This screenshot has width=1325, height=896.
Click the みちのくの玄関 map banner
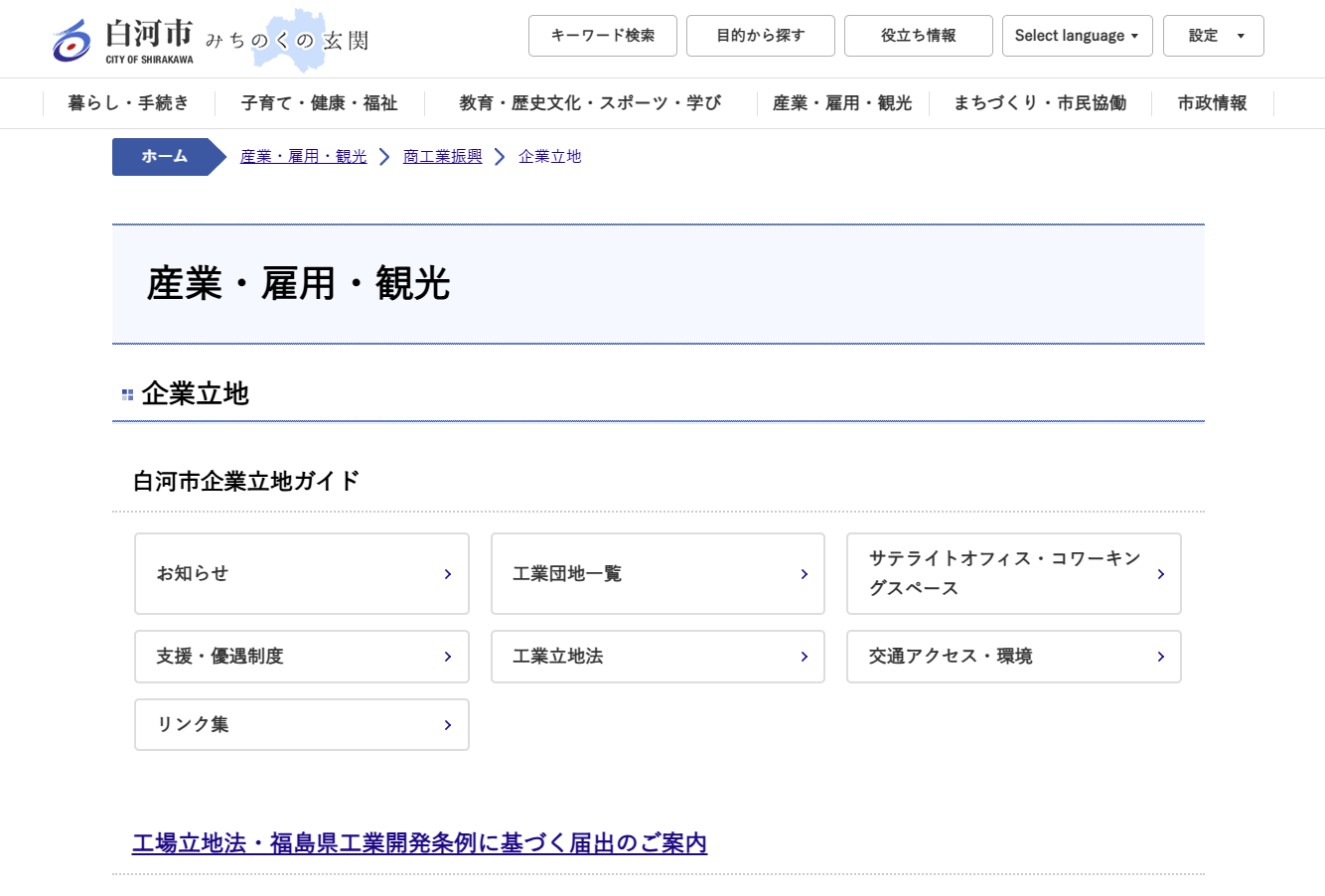click(x=288, y=41)
